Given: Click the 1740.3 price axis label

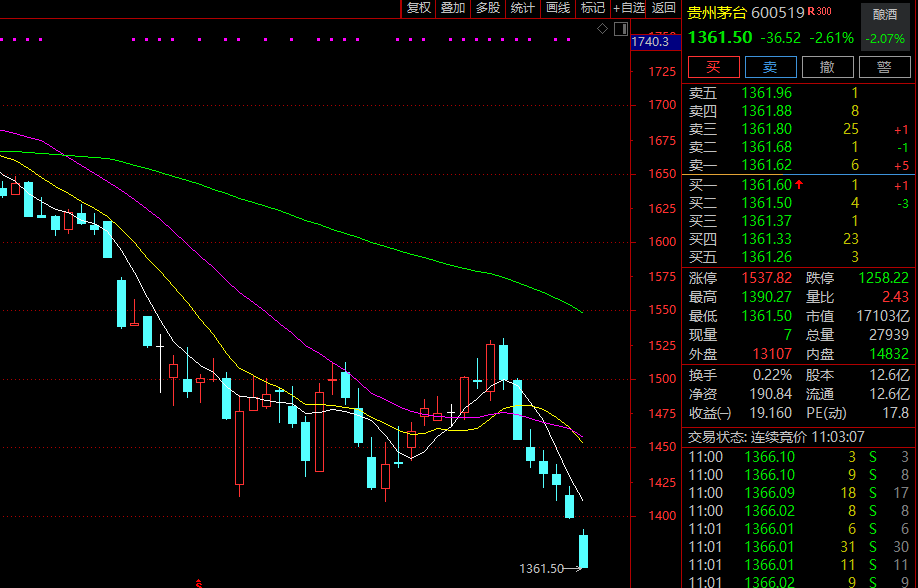Looking at the screenshot, I should point(656,42).
